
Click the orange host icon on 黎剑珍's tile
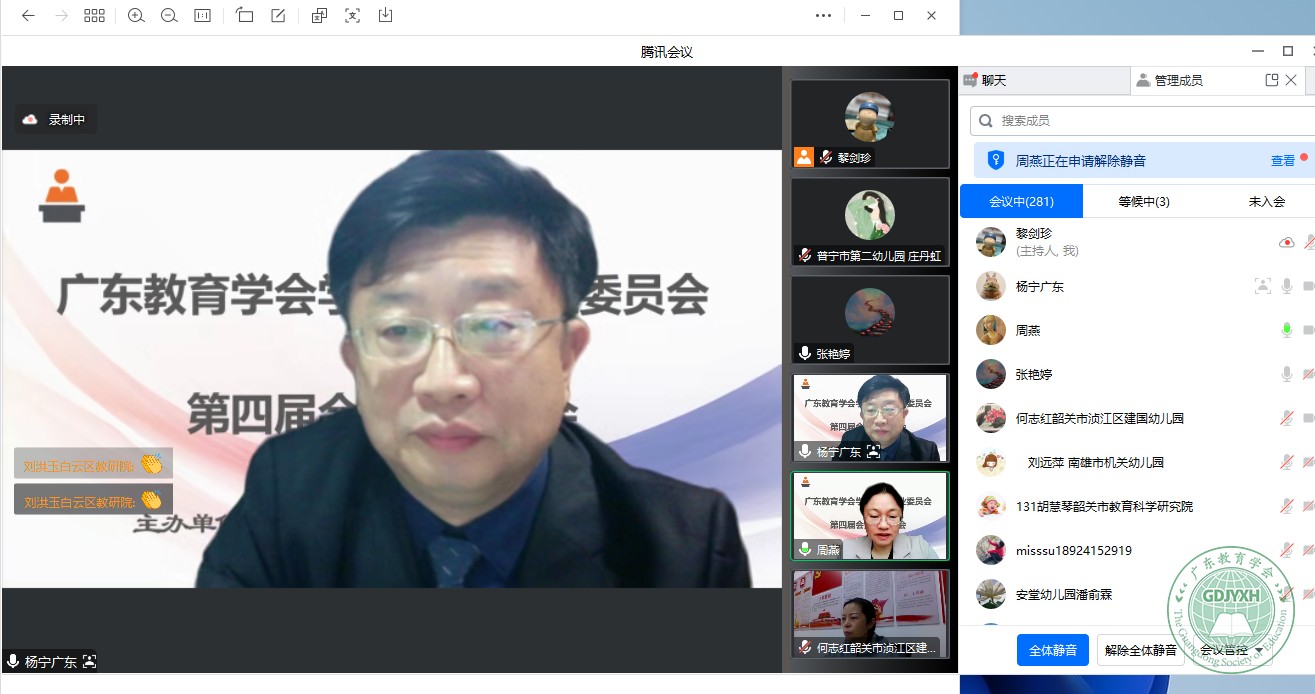(804, 157)
